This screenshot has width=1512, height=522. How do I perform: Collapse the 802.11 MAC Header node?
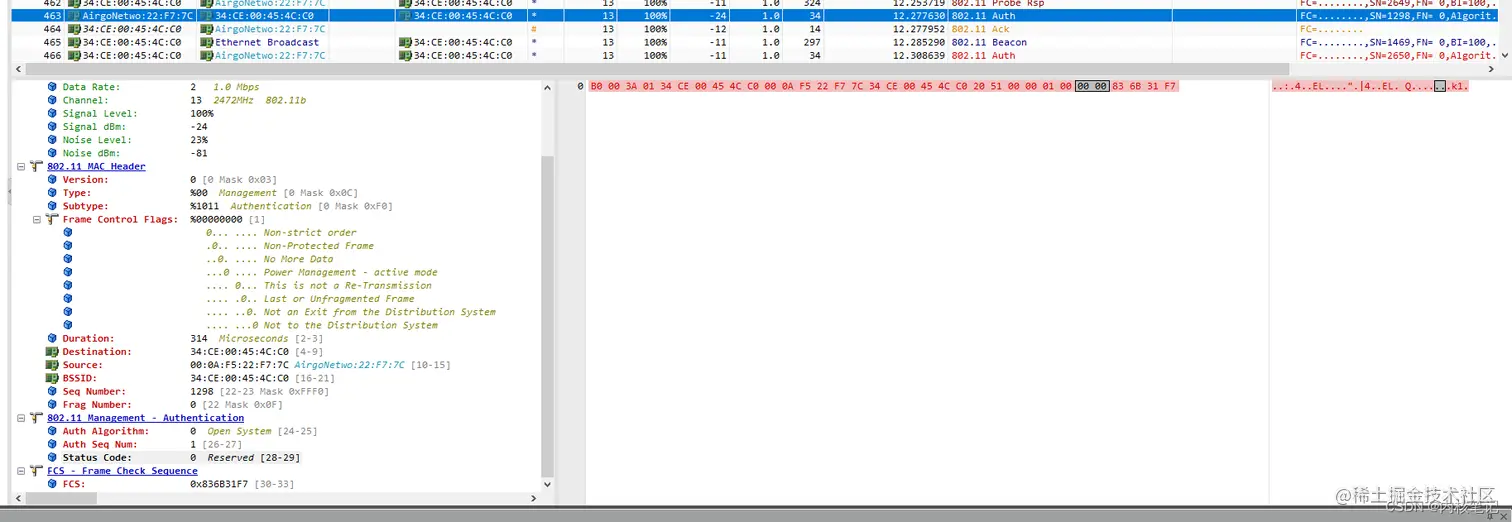pyautogui.click(x=21, y=167)
